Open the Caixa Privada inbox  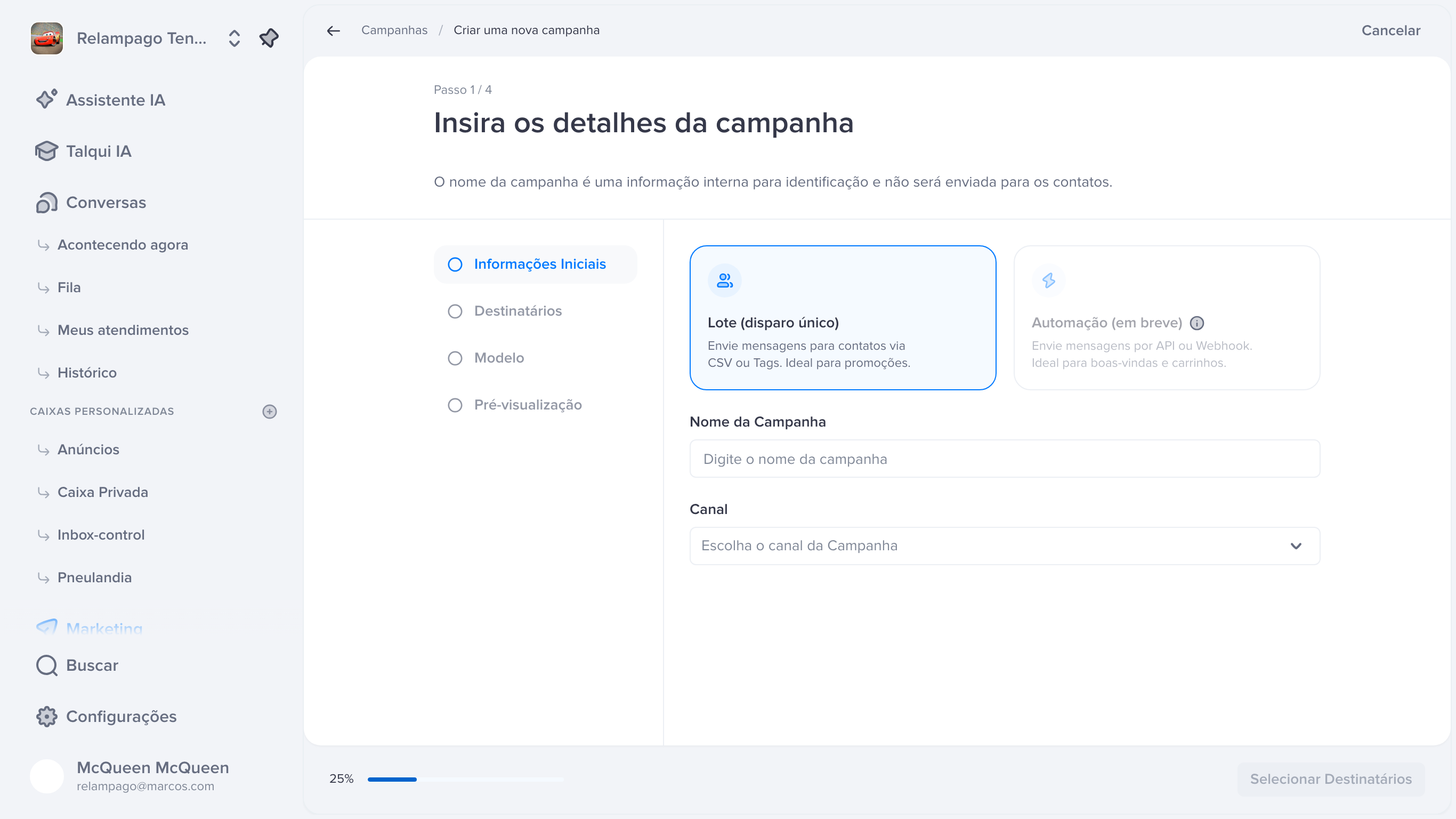102,492
